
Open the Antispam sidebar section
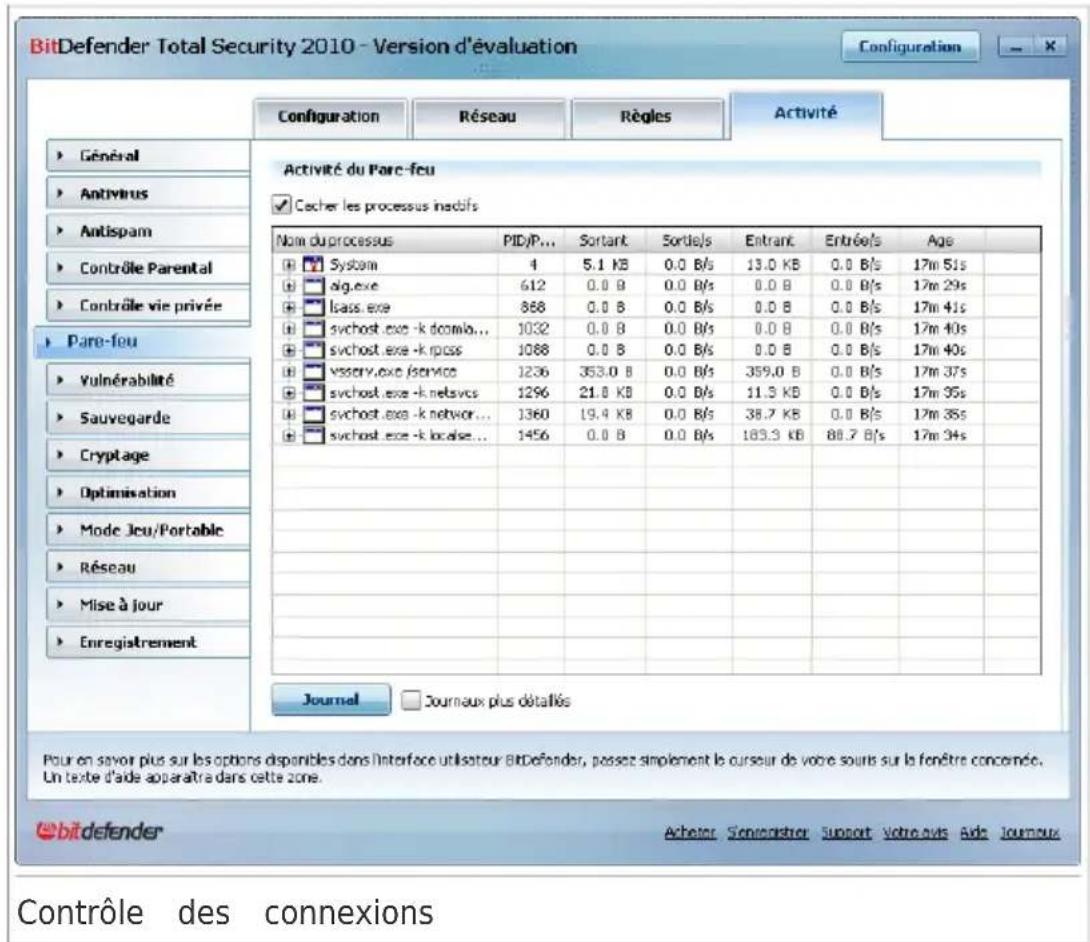pos(148,231)
